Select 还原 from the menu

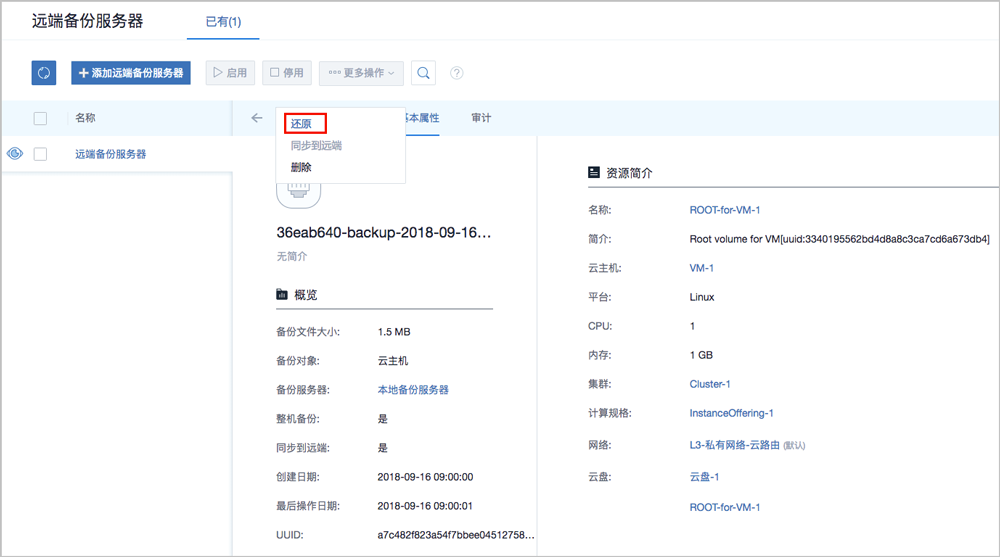click(x=301, y=124)
